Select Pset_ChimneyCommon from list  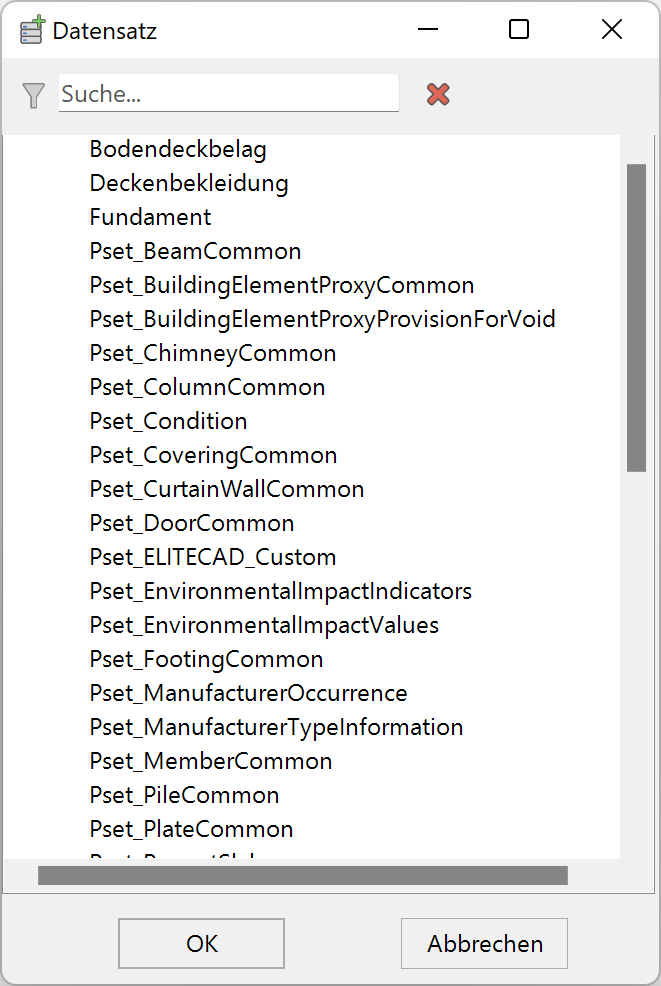click(213, 353)
